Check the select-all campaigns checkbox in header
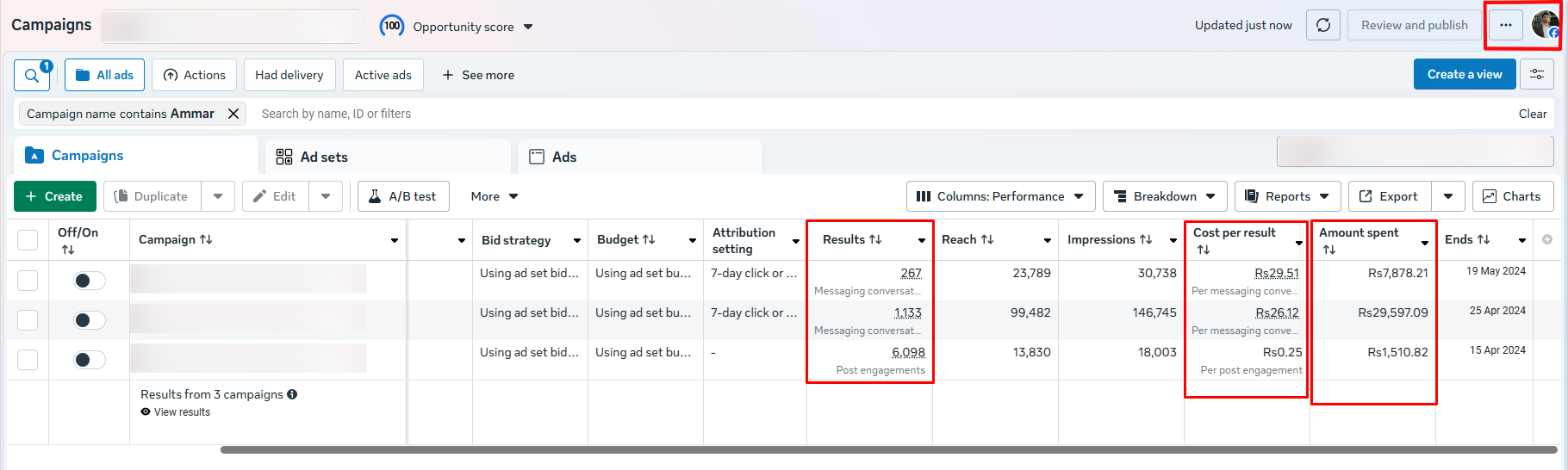Image resolution: width=1568 pixels, height=470 pixels. coord(28,240)
